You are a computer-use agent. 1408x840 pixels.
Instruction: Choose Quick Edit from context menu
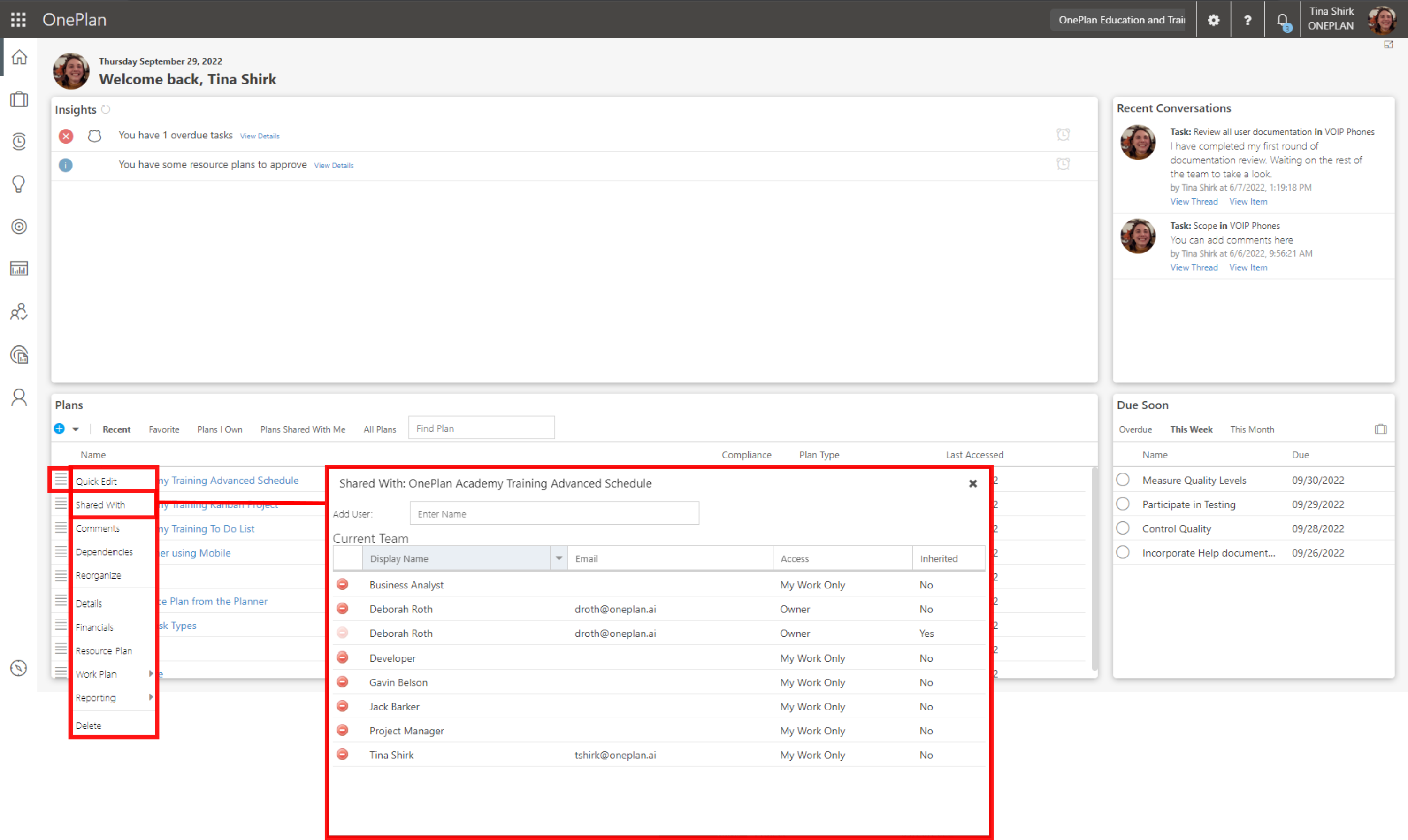click(96, 481)
